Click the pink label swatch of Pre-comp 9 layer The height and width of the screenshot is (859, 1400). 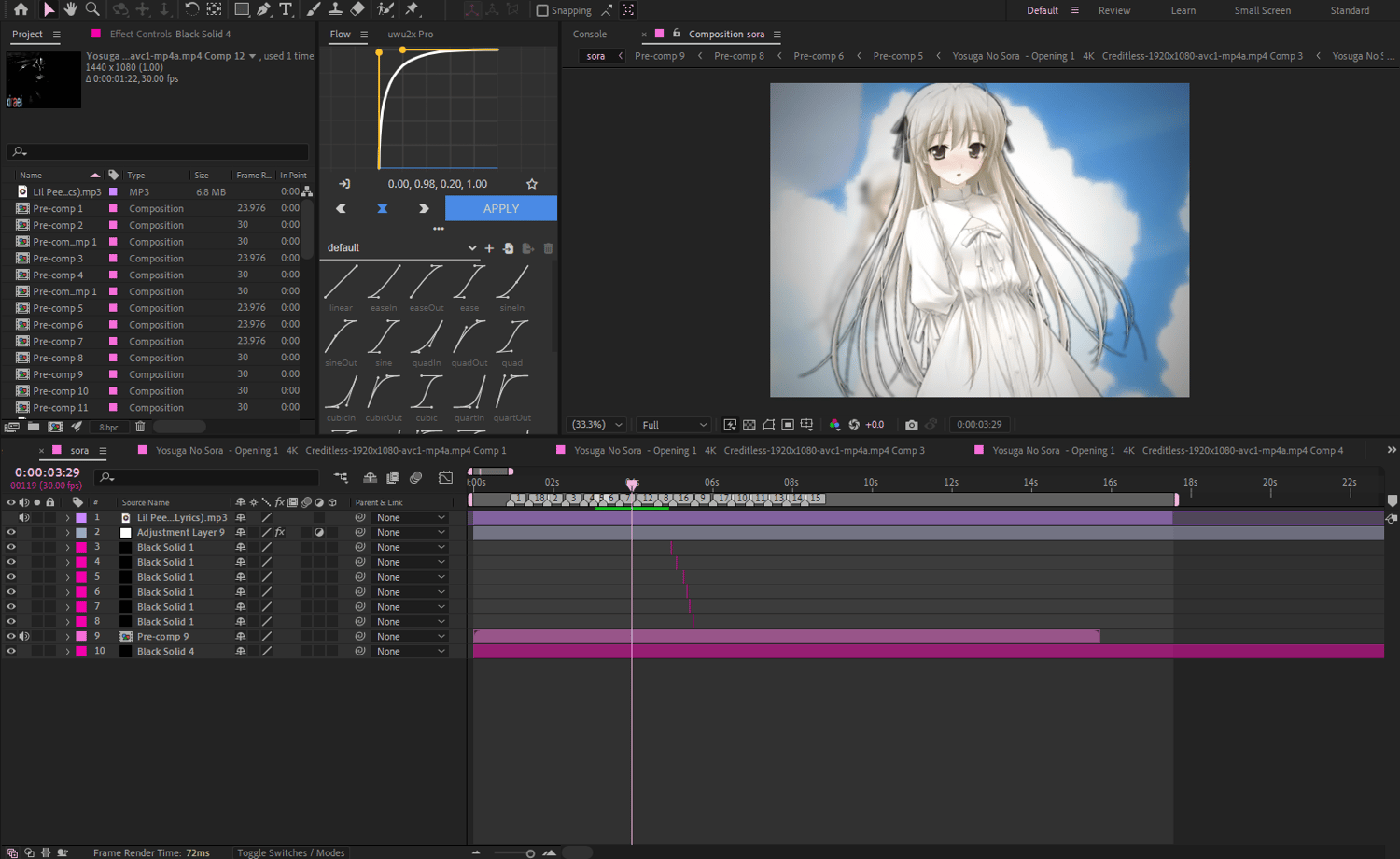point(81,637)
